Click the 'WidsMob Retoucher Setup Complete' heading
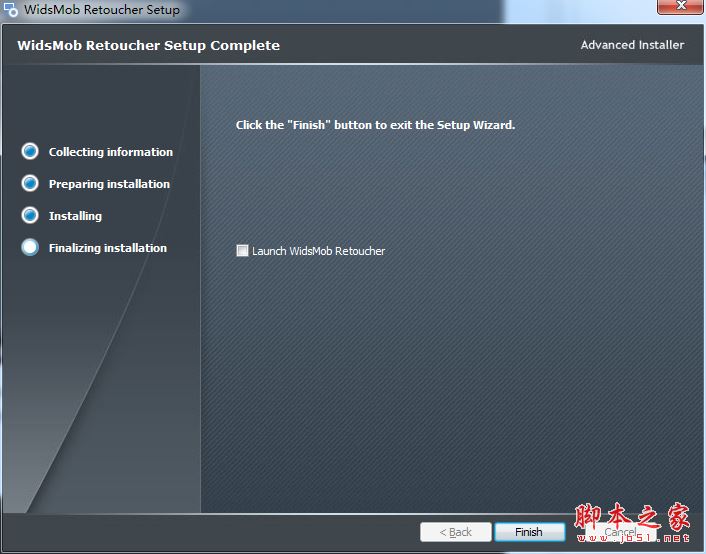Screen dimensions: 706x554 point(149,45)
